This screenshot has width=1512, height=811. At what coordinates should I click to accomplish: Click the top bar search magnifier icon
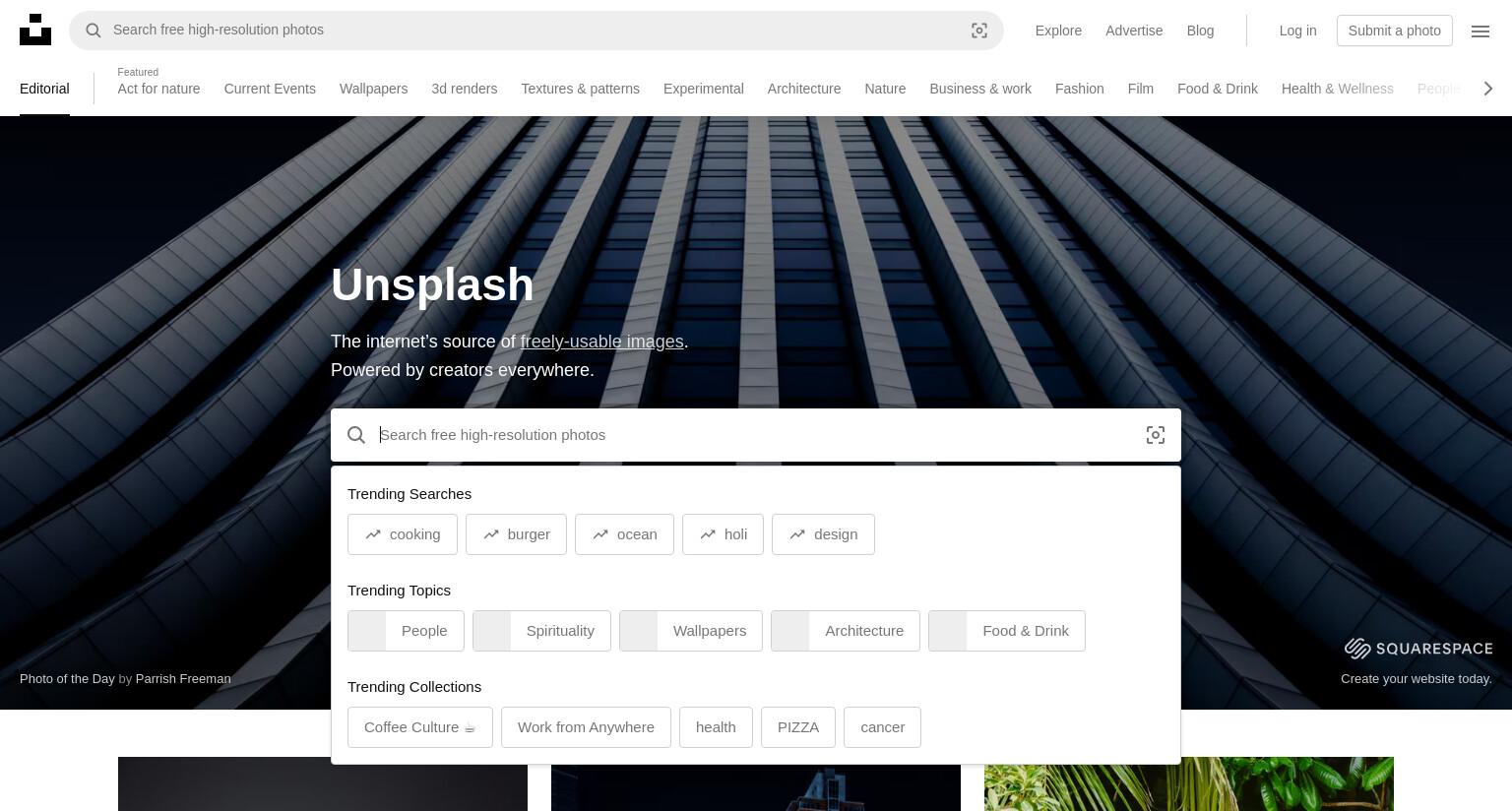tap(94, 31)
